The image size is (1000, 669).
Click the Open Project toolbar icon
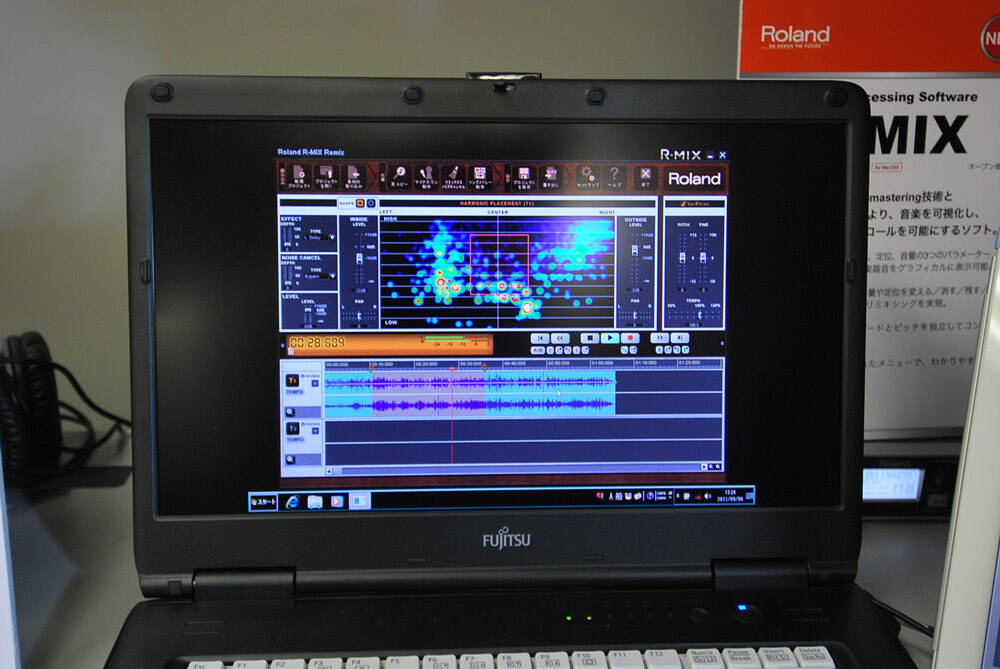[326, 177]
